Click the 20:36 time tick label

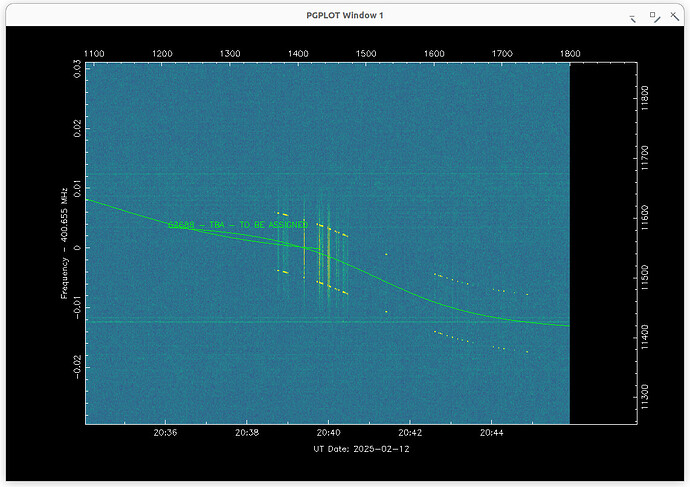click(x=166, y=433)
